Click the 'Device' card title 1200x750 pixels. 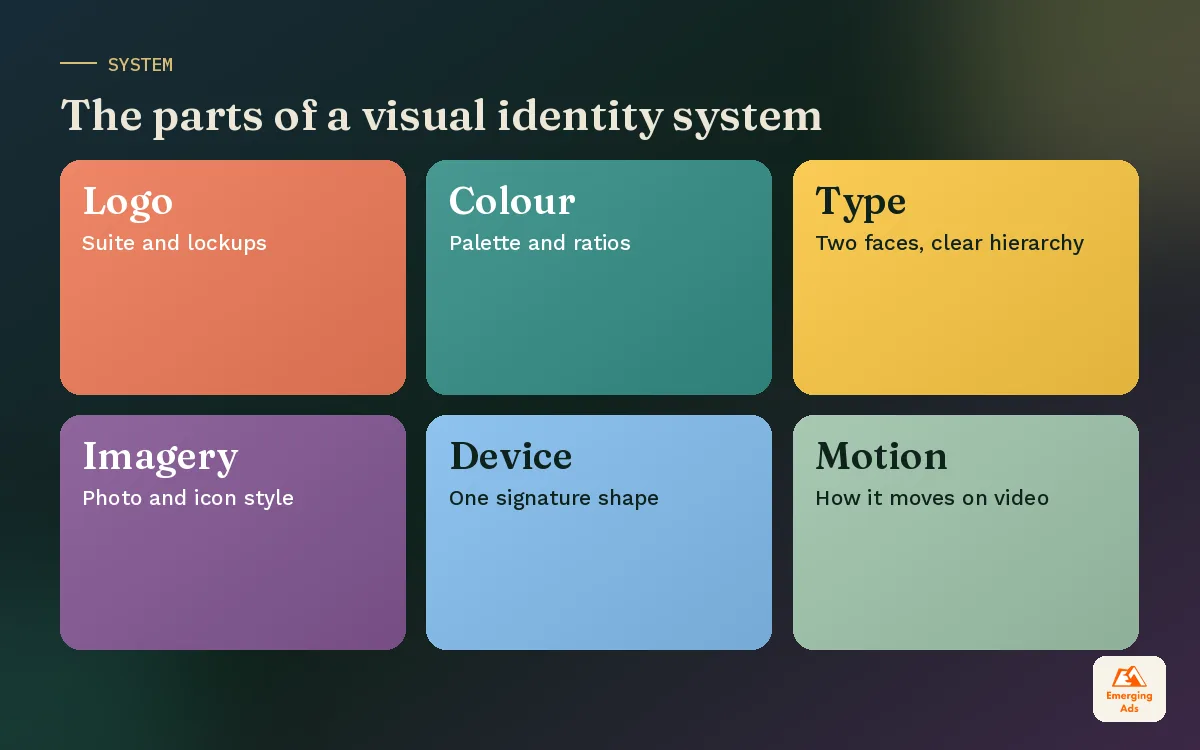(511, 457)
